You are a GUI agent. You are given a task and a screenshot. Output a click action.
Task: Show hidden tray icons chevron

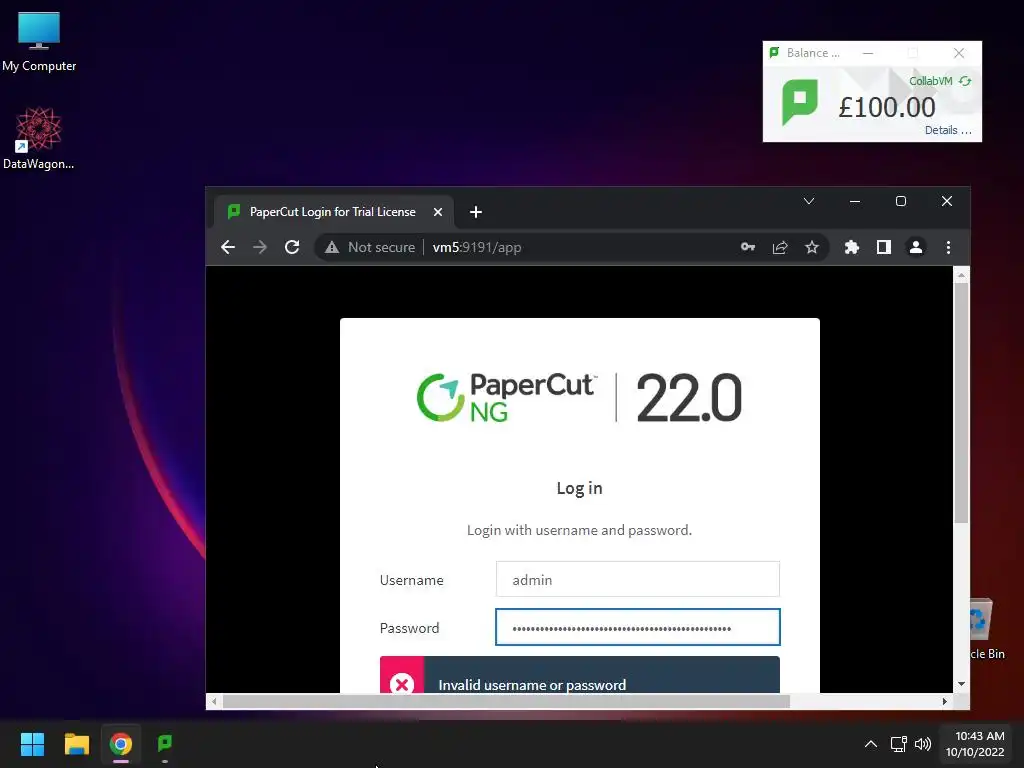pos(871,744)
